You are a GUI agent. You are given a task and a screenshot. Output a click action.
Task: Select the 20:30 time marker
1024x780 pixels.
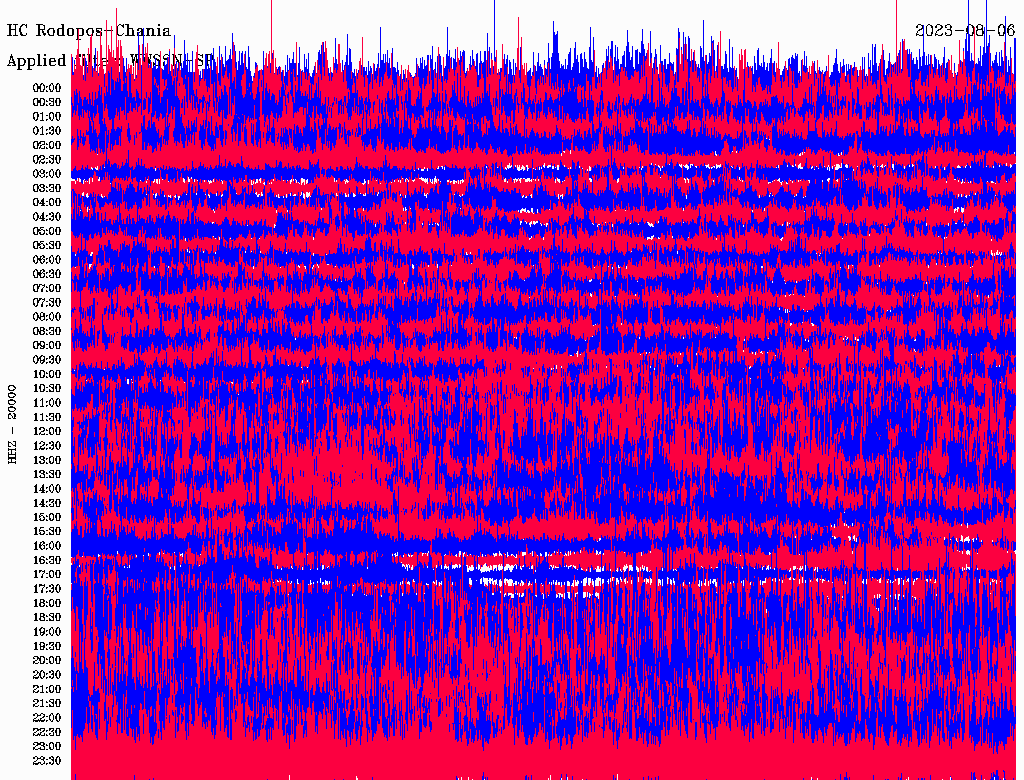[x=47, y=675]
